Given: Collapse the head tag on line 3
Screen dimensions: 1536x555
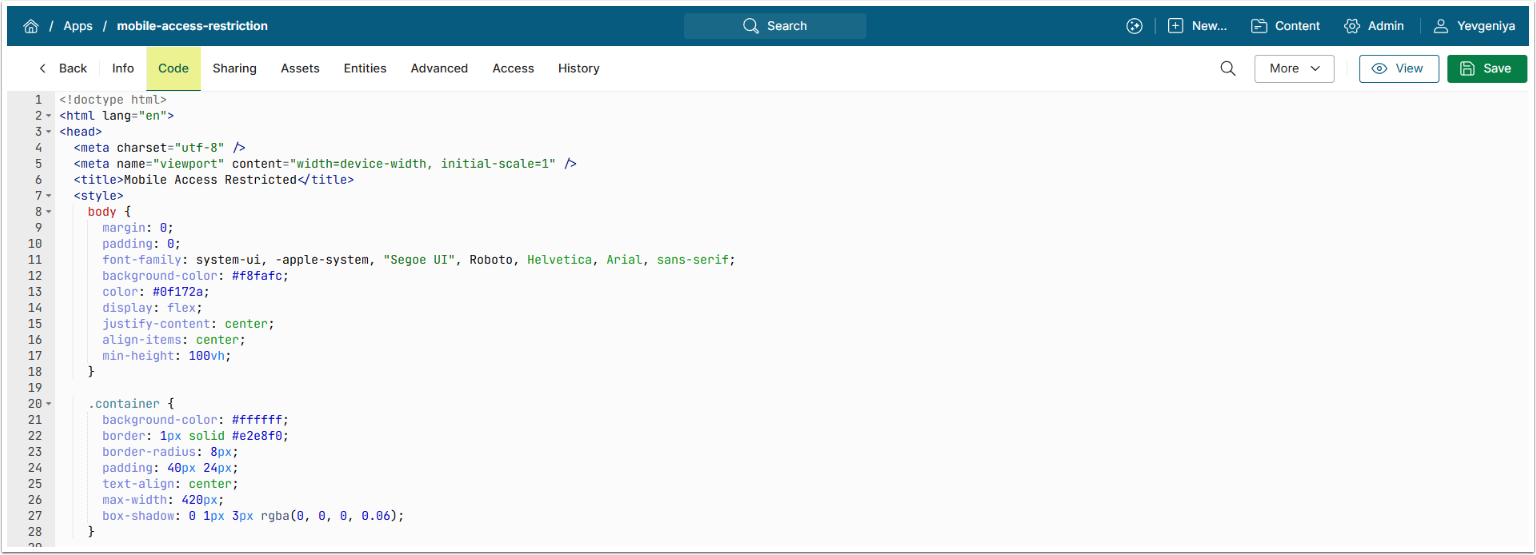Looking at the screenshot, I should click(x=48, y=132).
